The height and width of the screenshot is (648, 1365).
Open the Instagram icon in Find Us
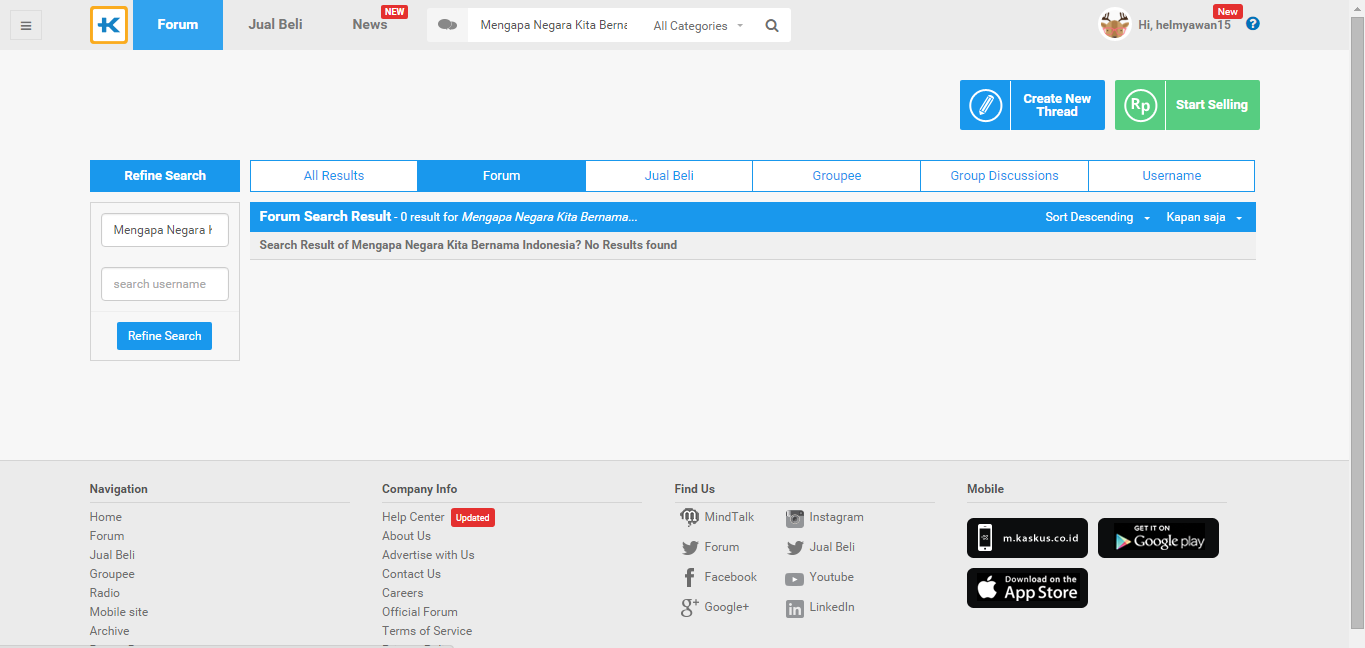[794, 518]
